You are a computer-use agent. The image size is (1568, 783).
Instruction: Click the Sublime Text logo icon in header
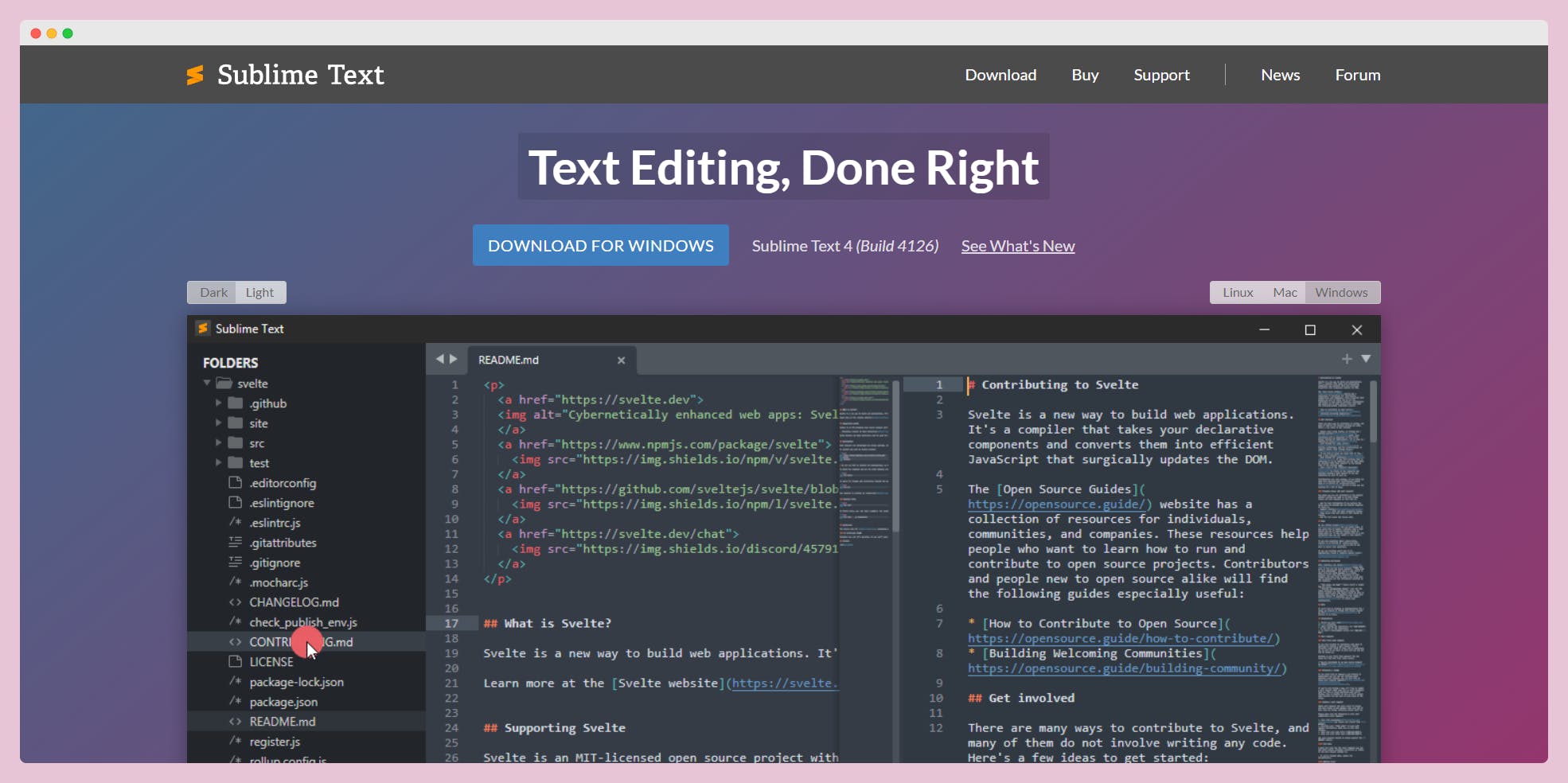[195, 75]
